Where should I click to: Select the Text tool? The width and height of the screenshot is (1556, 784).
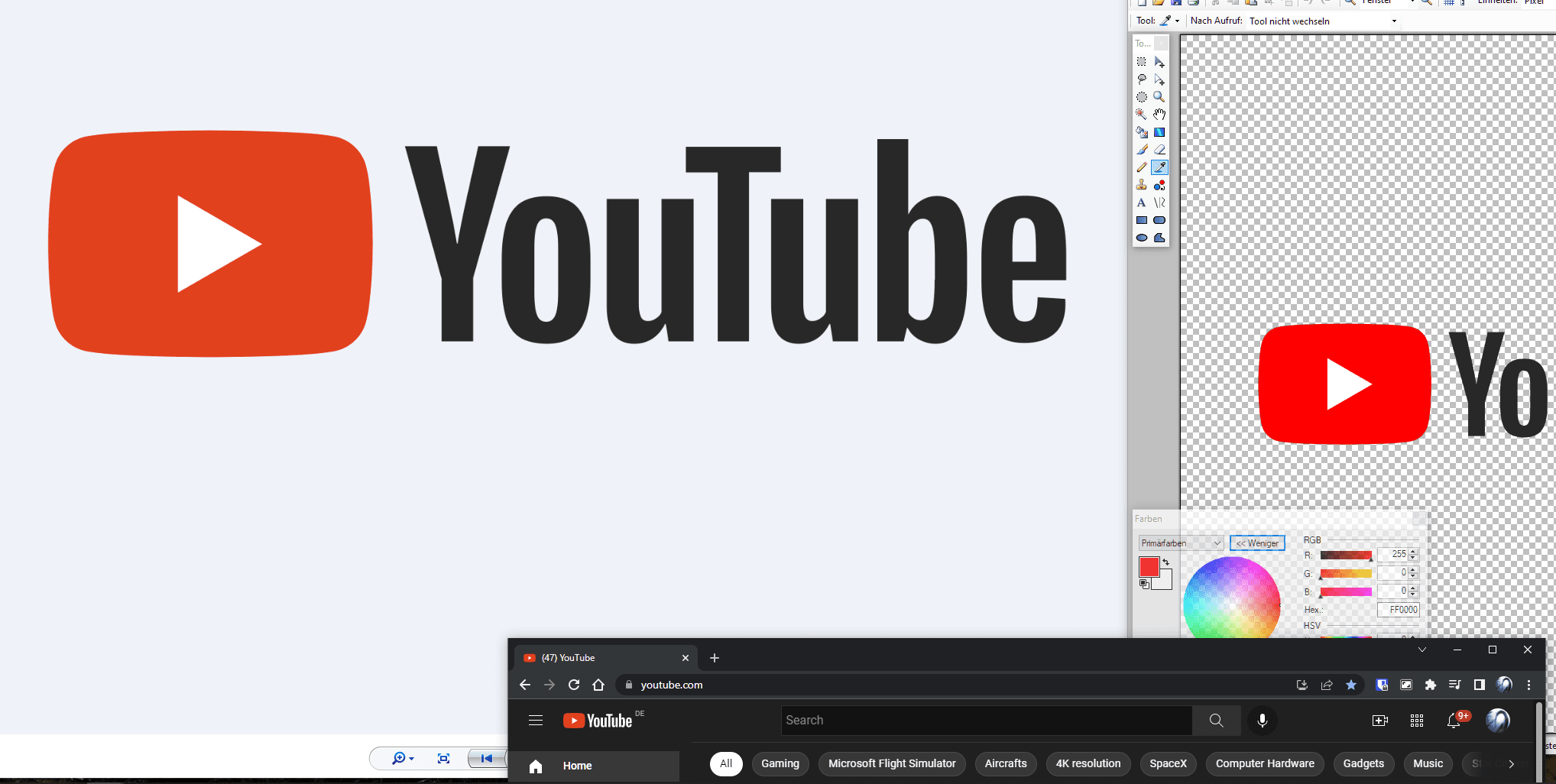coord(1142,202)
